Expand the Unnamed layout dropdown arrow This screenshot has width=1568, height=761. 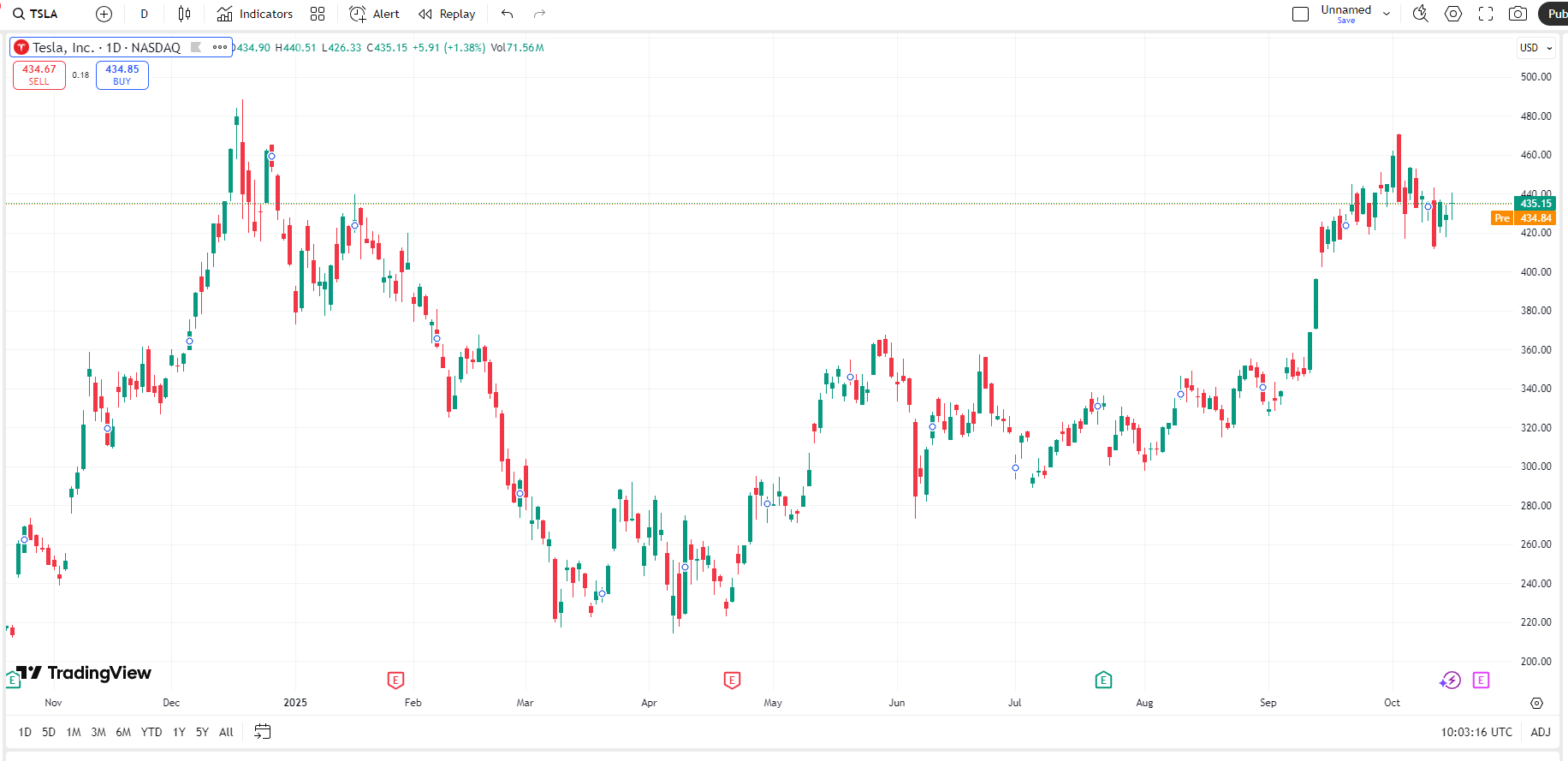1387,14
